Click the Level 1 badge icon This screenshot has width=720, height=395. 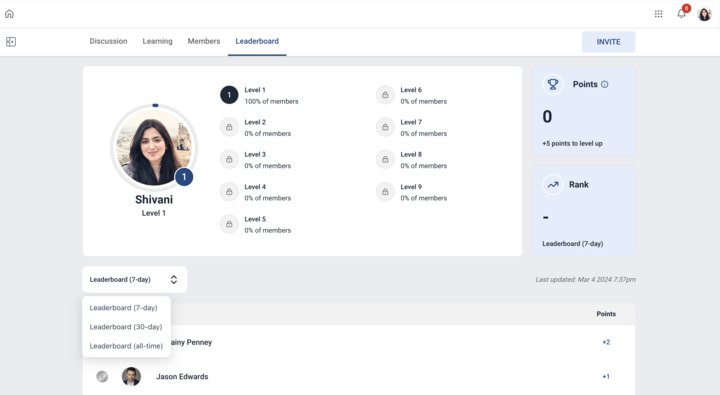(x=229, y=95)
